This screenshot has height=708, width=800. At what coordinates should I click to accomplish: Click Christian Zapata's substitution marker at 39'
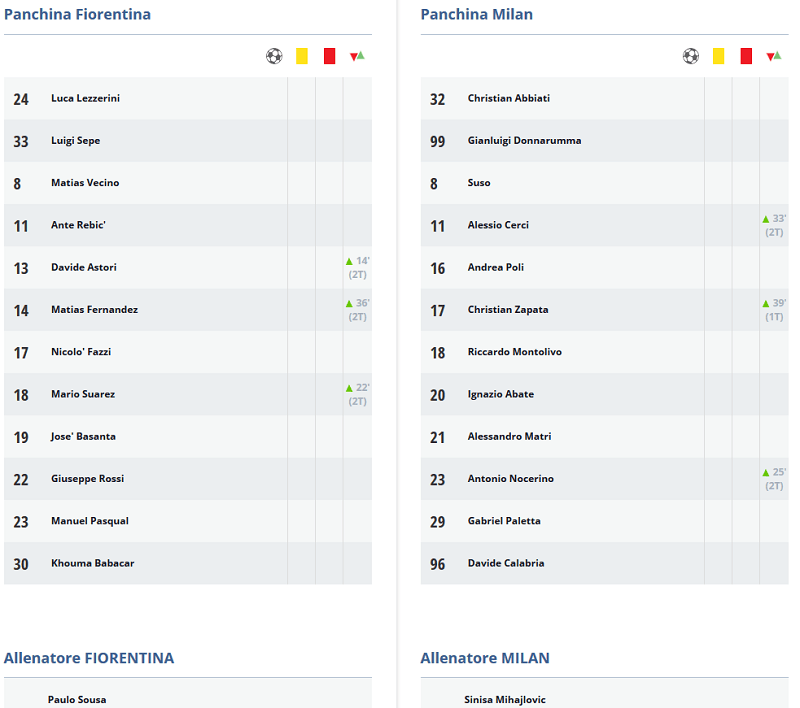774,310
